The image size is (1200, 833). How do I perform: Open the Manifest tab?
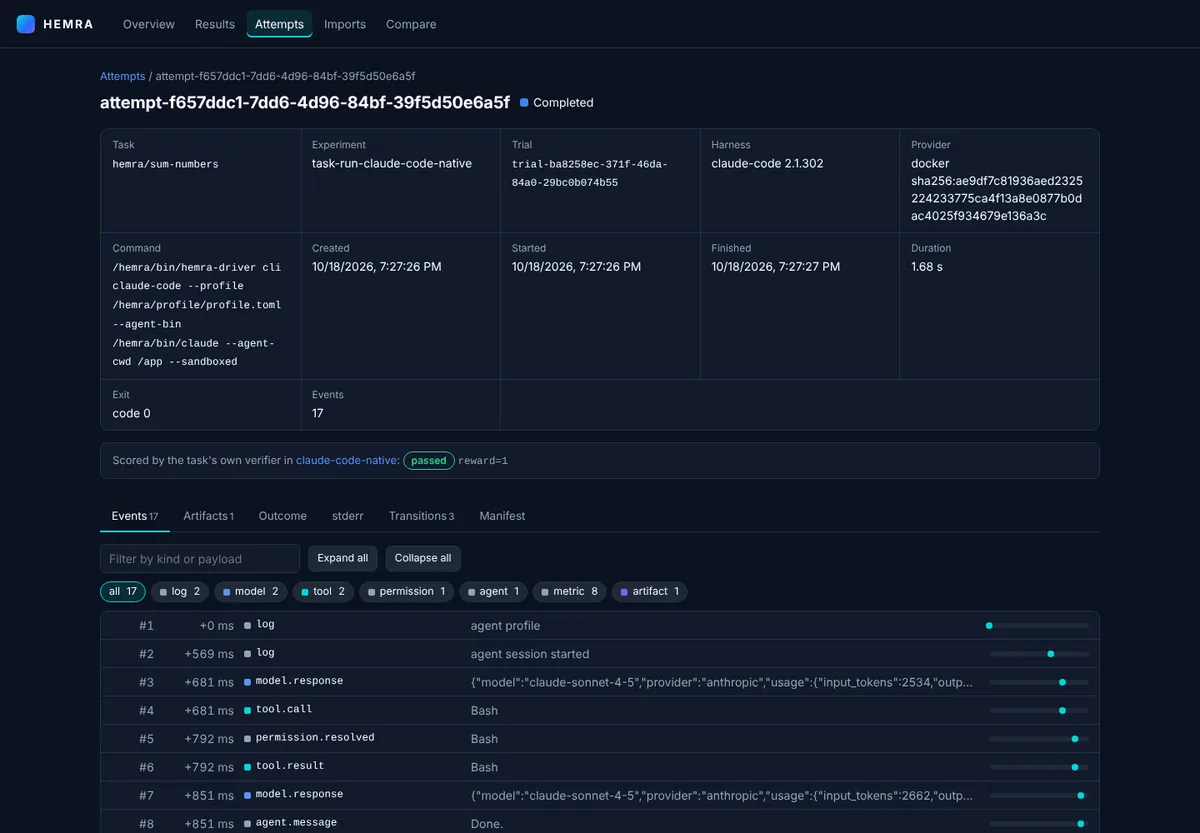(x=502, y=516)
